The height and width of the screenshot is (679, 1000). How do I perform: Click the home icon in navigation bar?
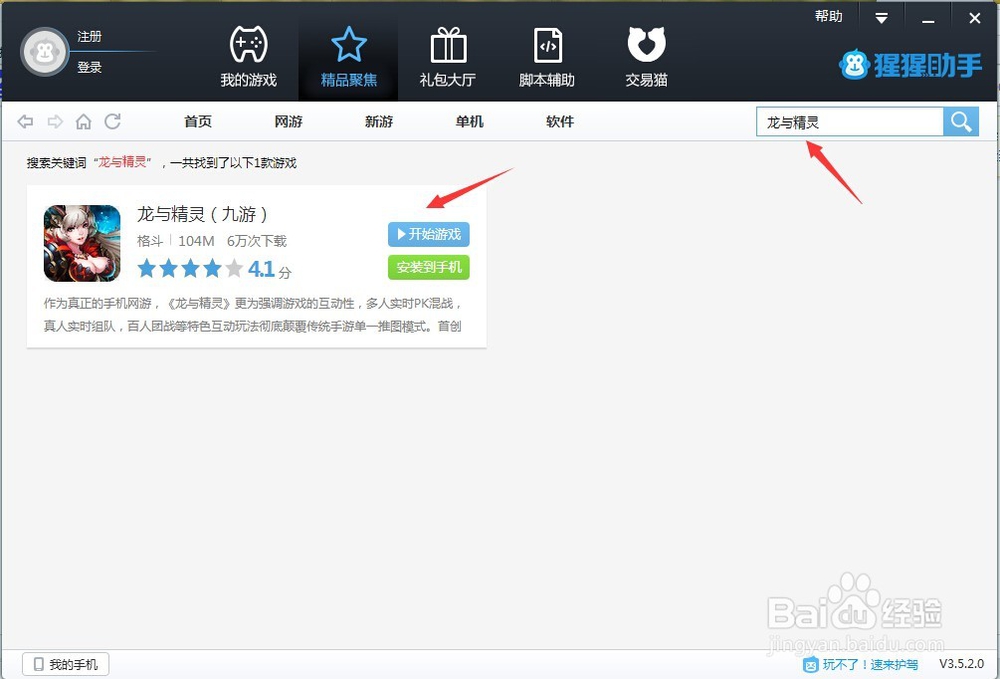(84, 121)
